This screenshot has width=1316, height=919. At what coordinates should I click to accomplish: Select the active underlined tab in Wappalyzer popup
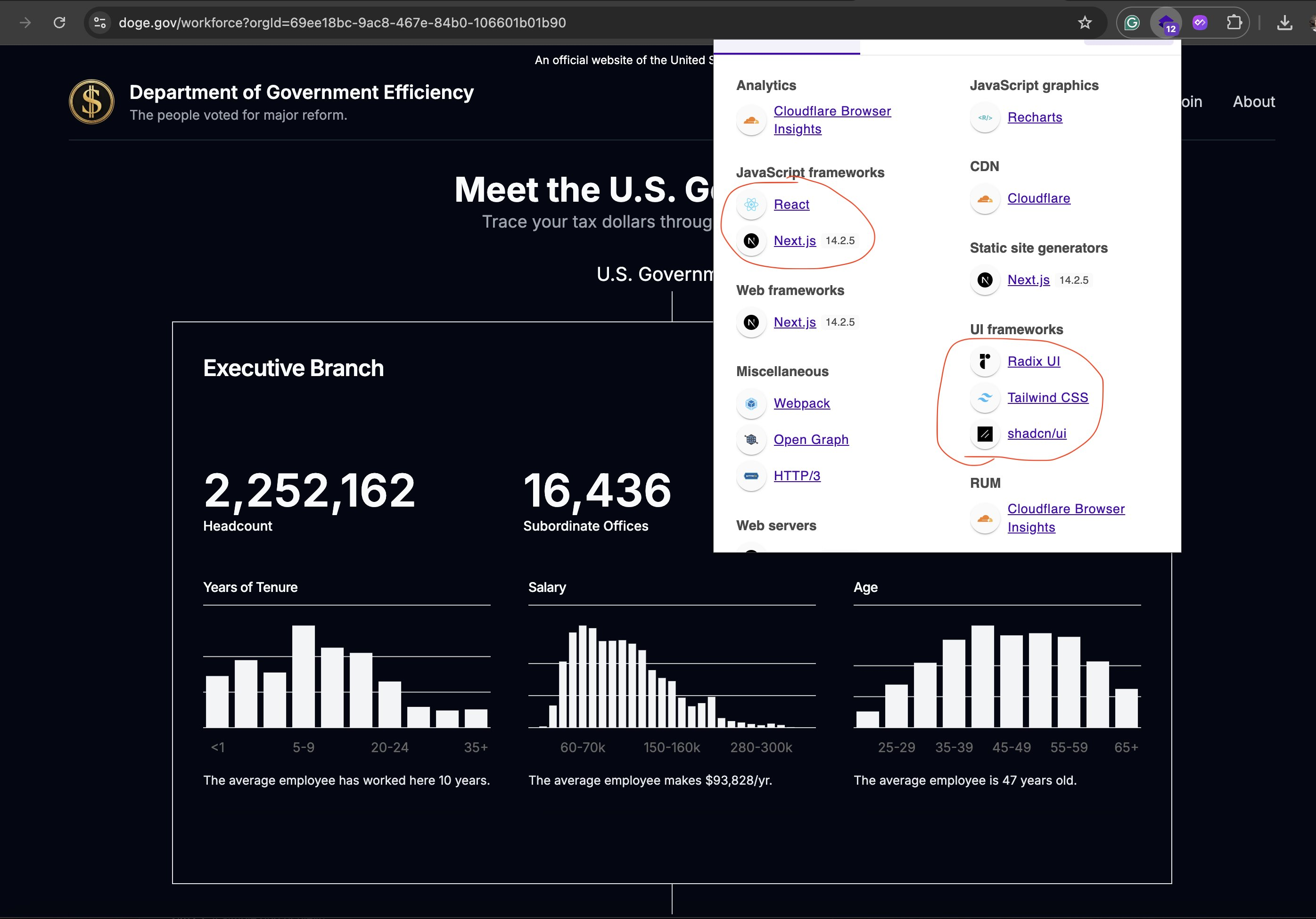786,47
